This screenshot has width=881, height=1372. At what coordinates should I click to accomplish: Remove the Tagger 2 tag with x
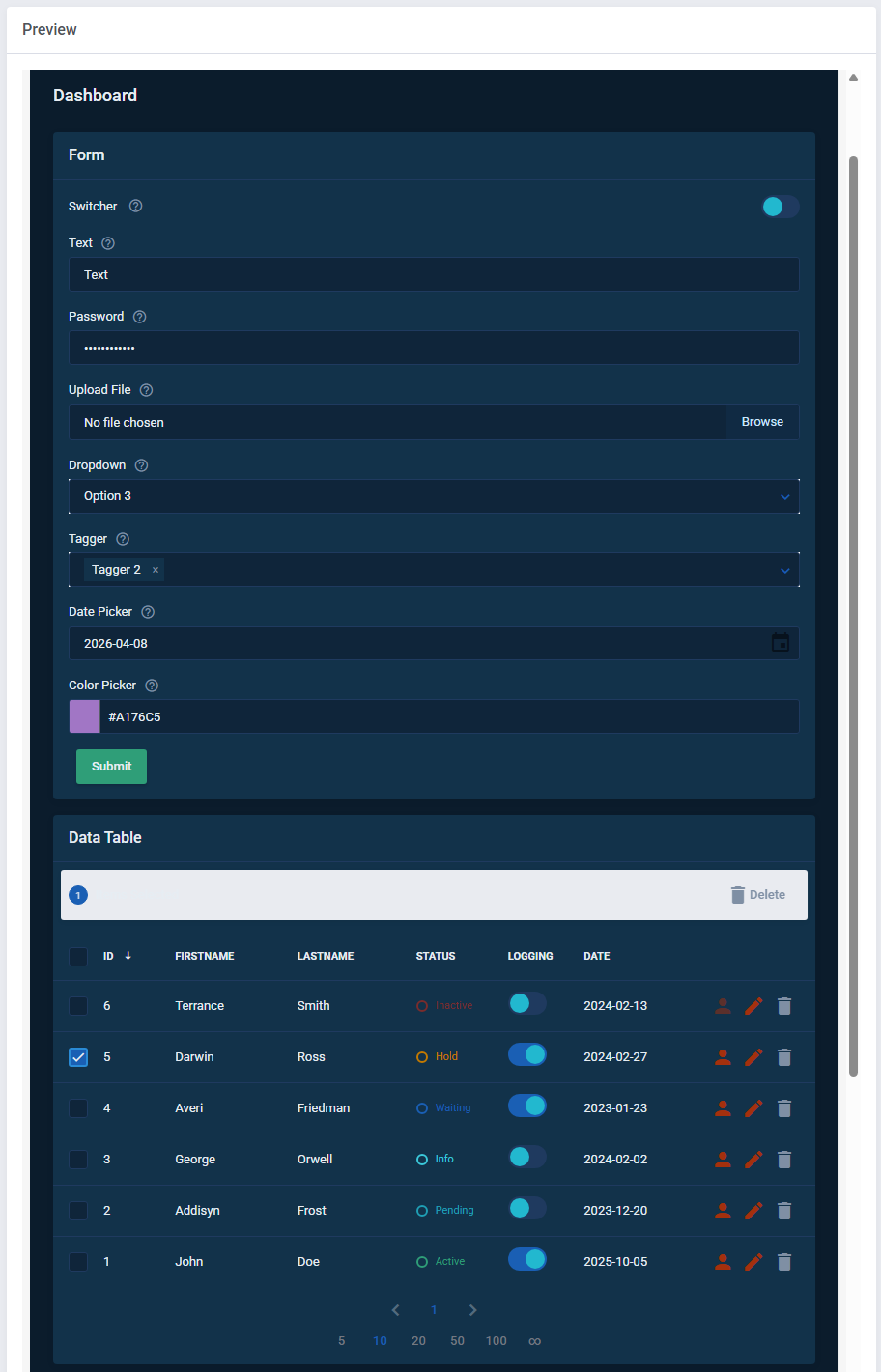coord(156,570)
